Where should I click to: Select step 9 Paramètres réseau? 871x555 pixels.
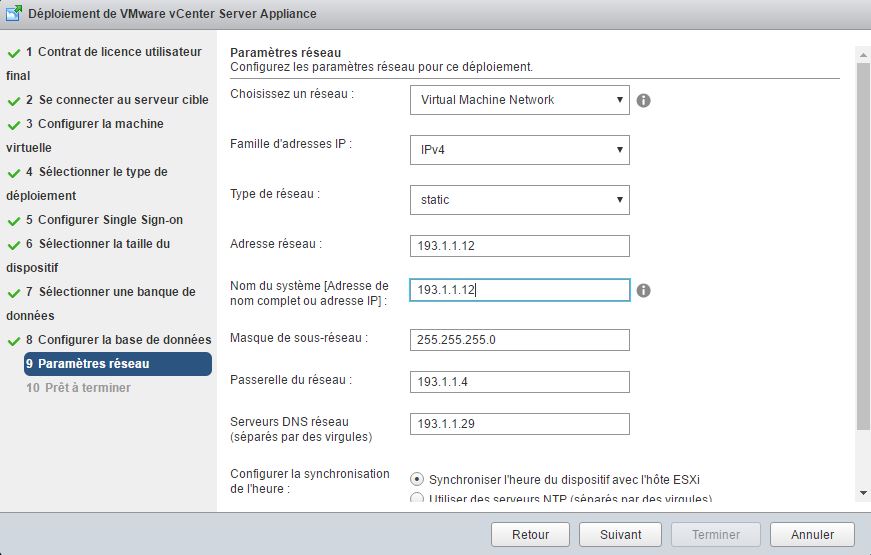118,364
